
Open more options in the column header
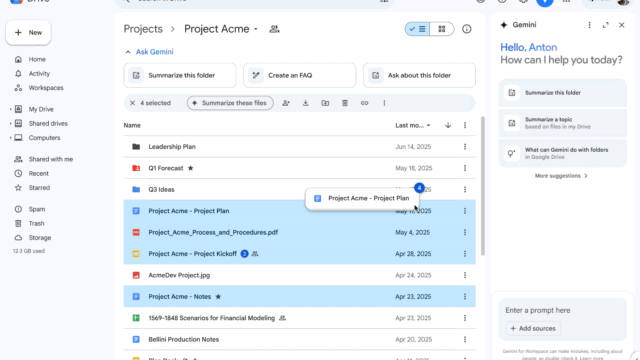pos(465,126)
